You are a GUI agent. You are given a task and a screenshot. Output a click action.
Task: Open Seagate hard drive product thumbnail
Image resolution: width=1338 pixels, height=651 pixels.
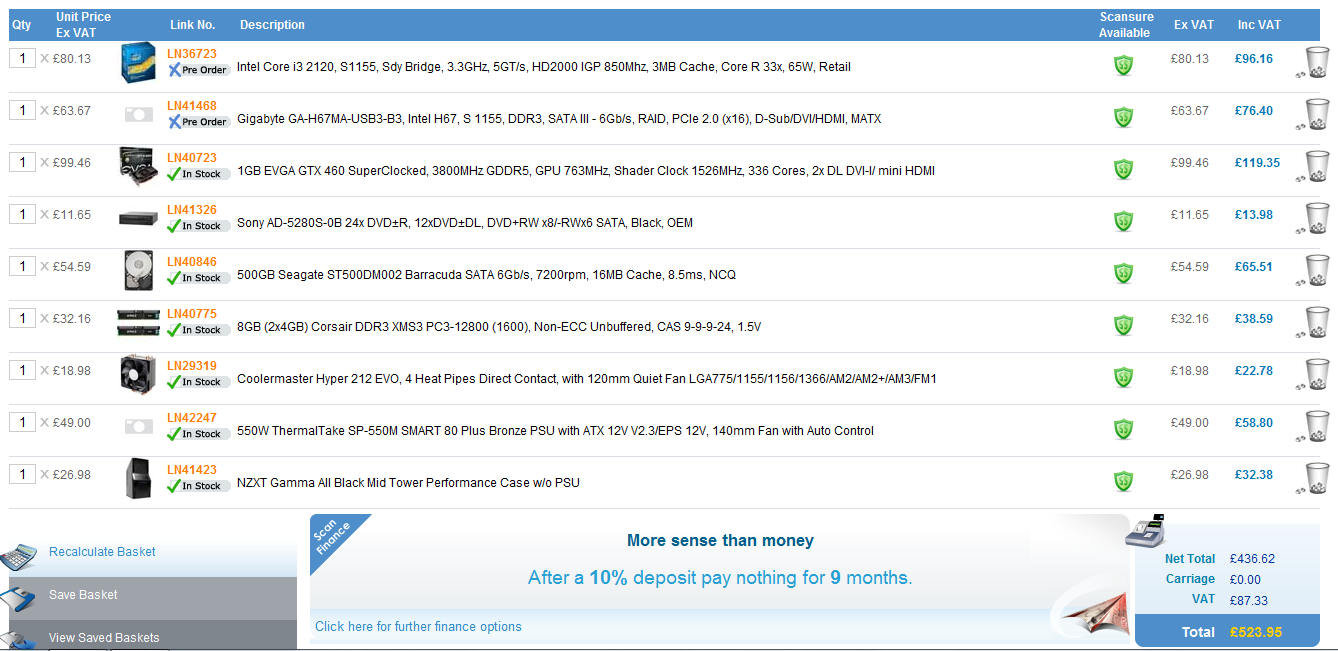tap(137, 270)
